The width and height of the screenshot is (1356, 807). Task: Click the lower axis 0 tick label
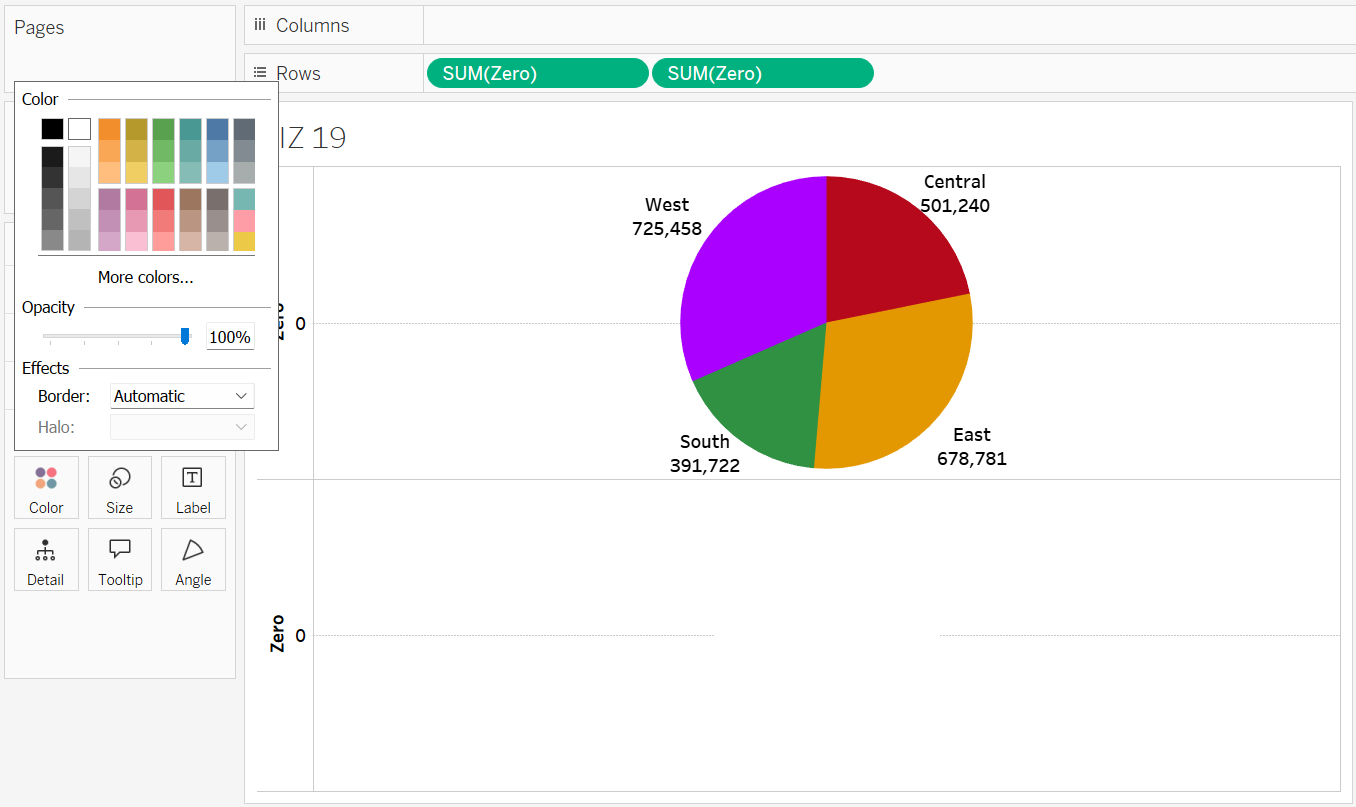300,635
